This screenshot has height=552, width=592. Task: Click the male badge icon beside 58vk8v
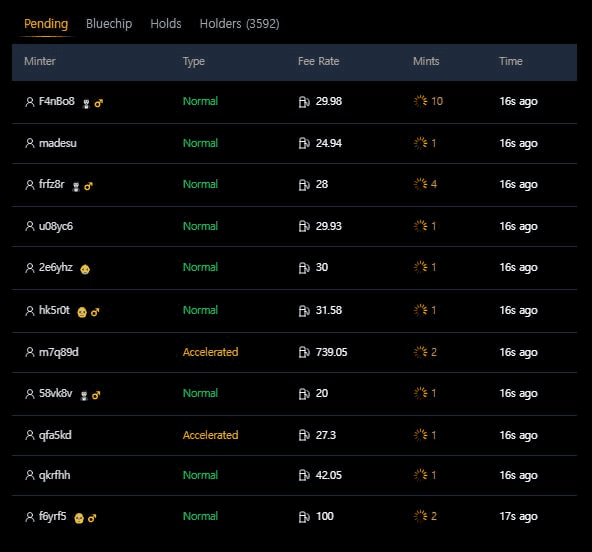point(96,395)
